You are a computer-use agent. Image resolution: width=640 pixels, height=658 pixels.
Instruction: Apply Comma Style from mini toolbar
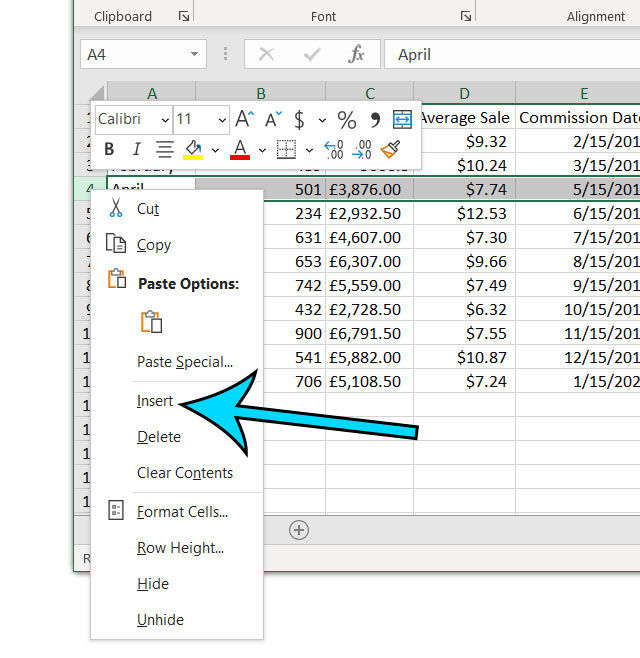click(375, 120)
